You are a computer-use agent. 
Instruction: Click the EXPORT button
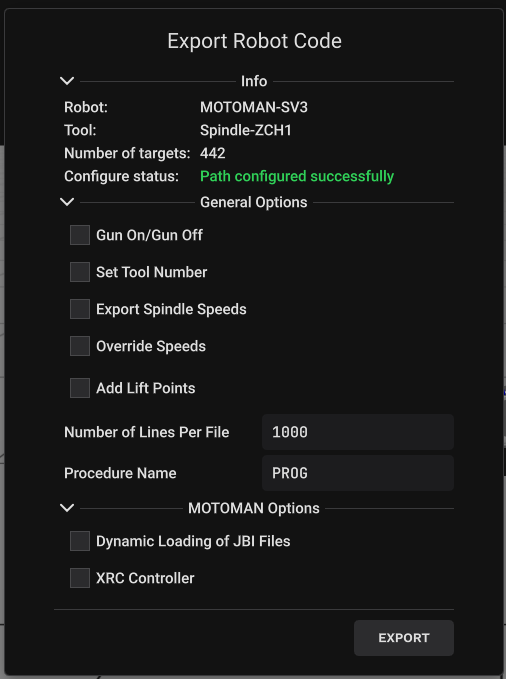tap(404, 638)
